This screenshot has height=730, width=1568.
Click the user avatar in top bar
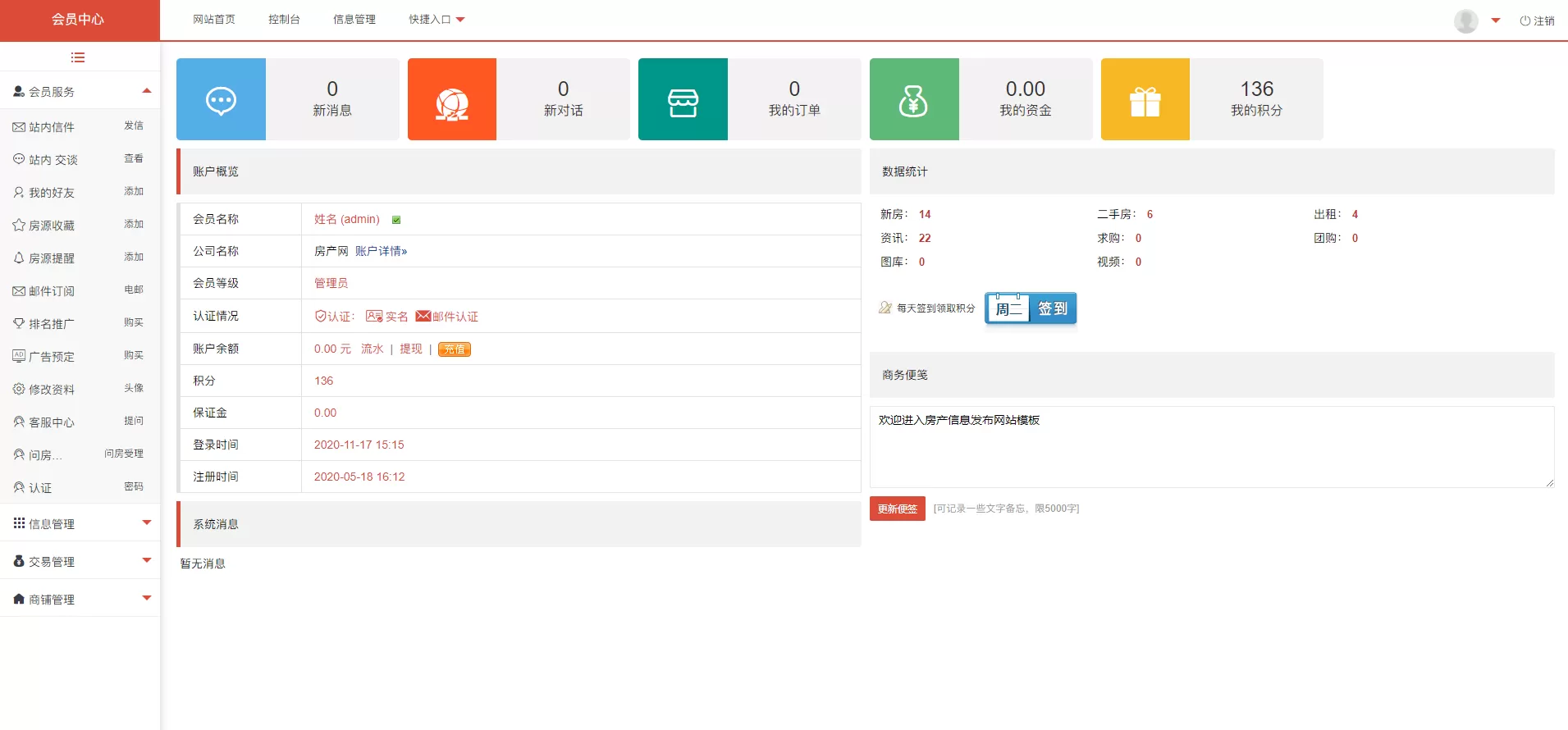(x=1465, y=21)
